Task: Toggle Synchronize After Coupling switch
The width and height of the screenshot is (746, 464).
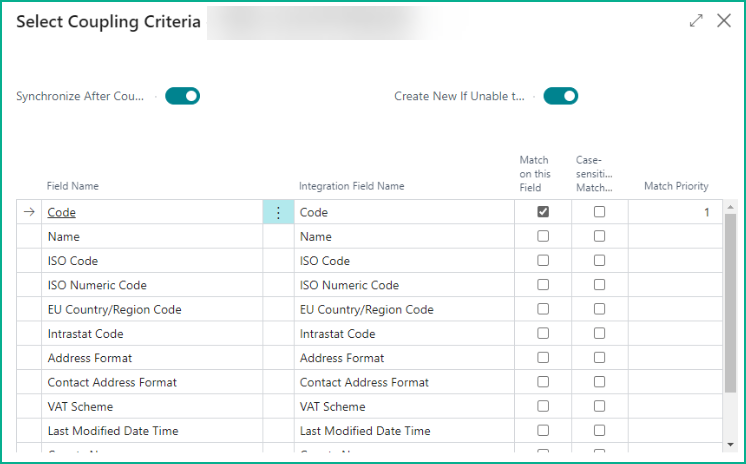Action: click(x=182, y=96)
